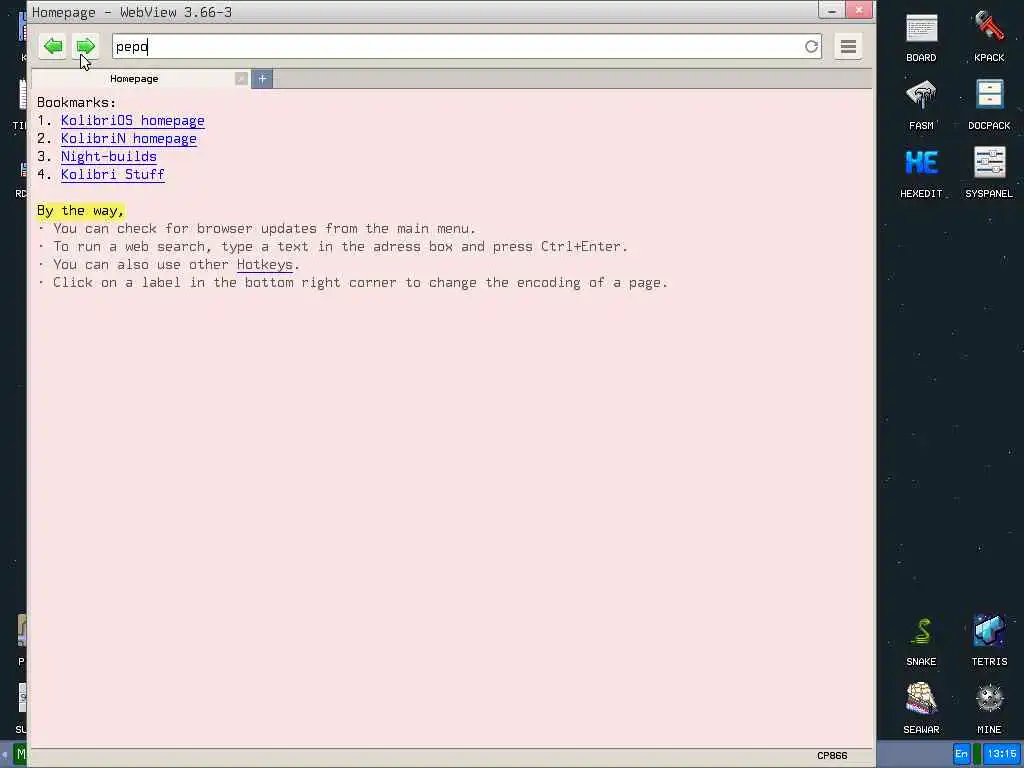Open the Hotkeys link
Image resolution: width=1024 pixels, height=768 pixels.
click(264, 264)
